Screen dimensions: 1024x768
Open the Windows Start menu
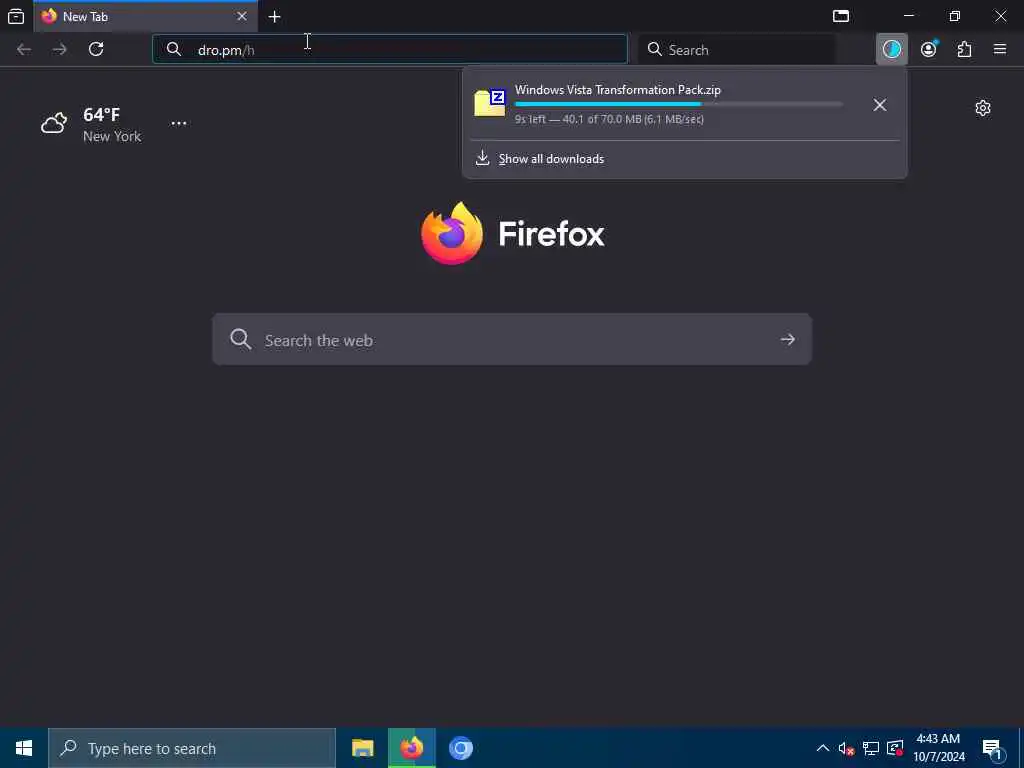tap(24, 748)
